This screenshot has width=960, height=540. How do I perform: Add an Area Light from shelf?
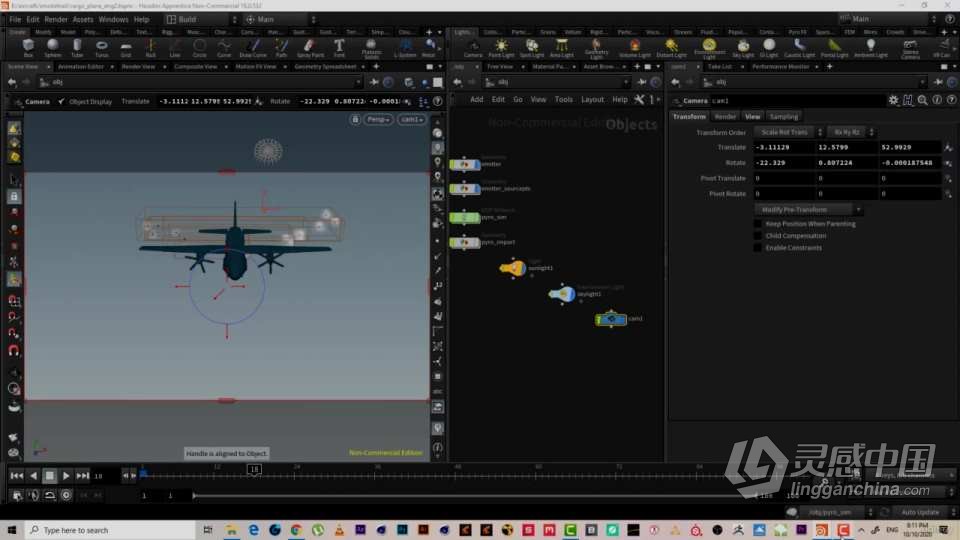pyautogui.click(x=561, y=48)
